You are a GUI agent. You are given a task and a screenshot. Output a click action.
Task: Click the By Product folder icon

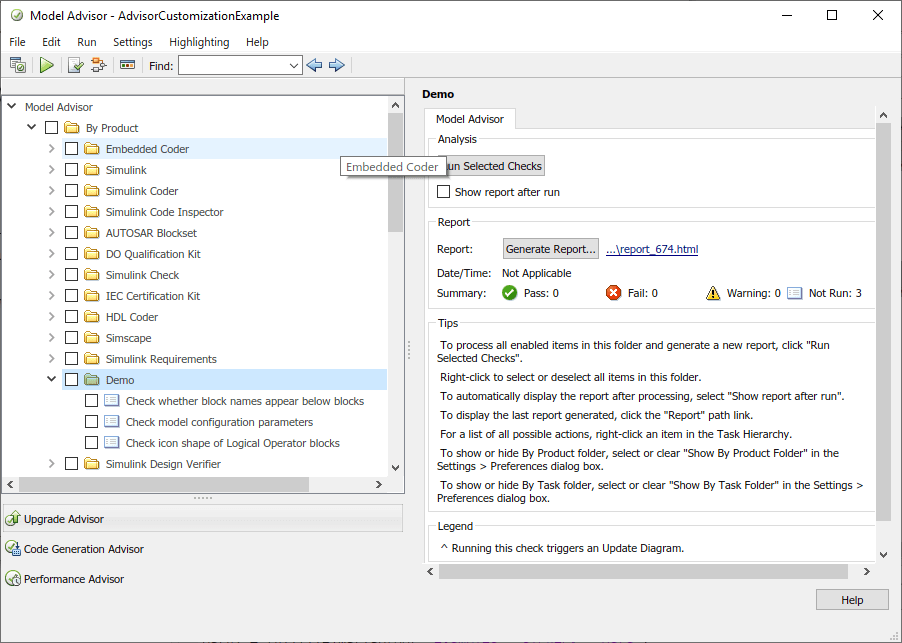[x=71, y=128]
